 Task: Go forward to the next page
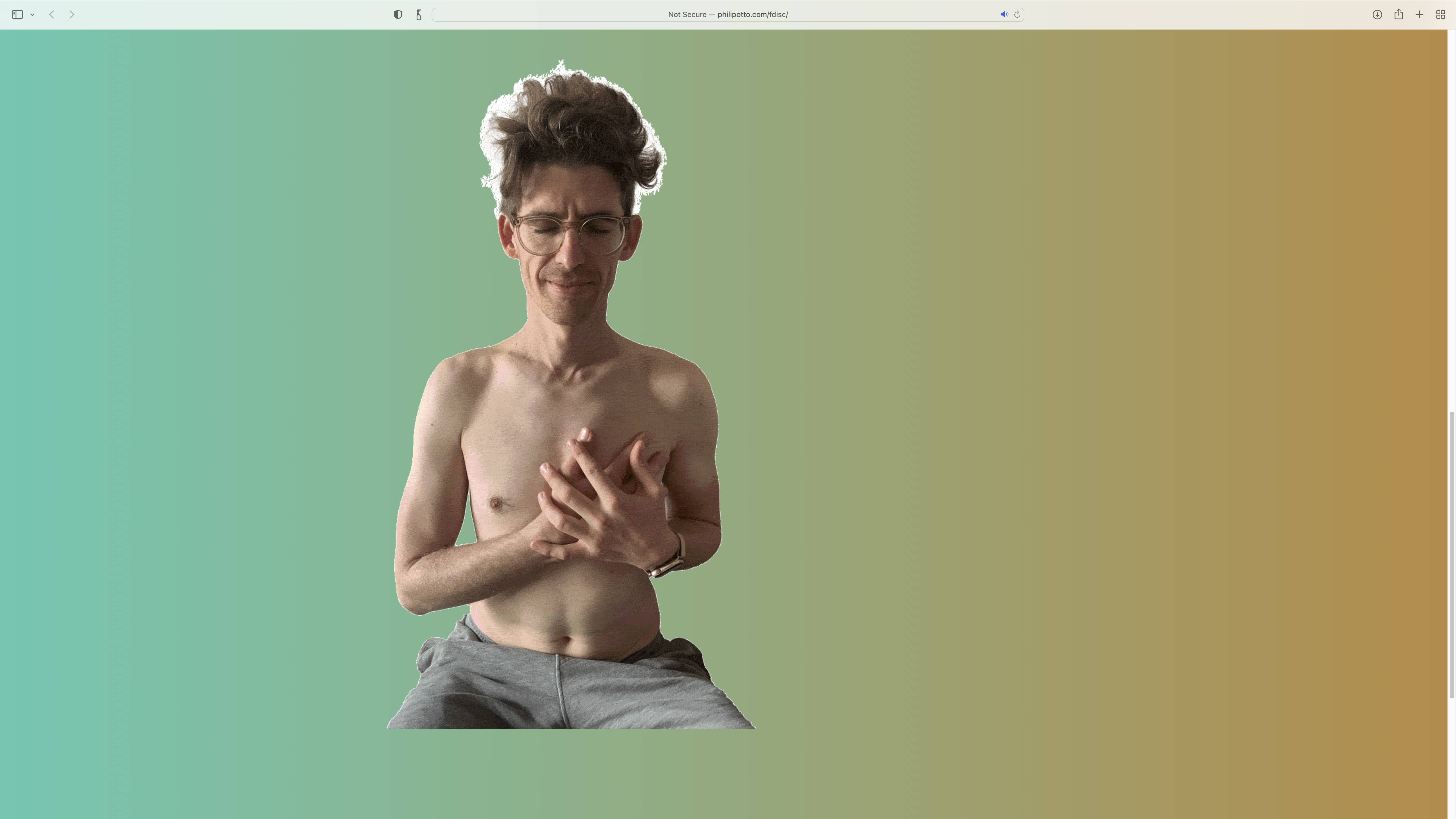click(x=72, y=15)
